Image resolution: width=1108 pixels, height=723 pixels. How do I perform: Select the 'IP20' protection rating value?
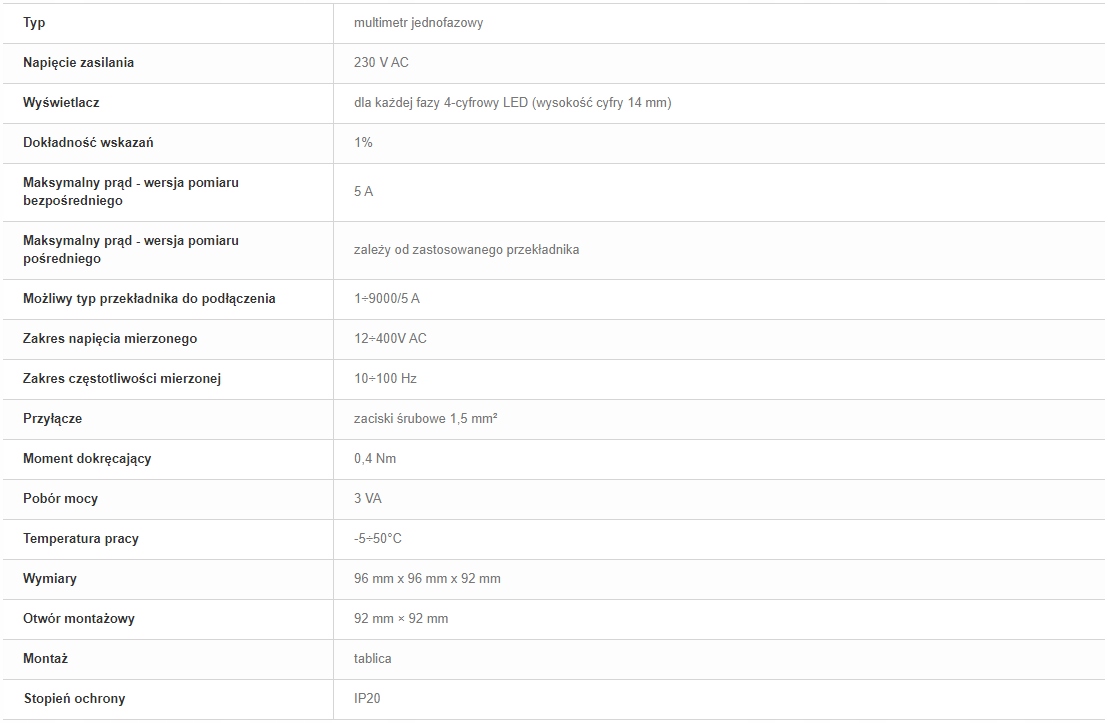point(367,698)
